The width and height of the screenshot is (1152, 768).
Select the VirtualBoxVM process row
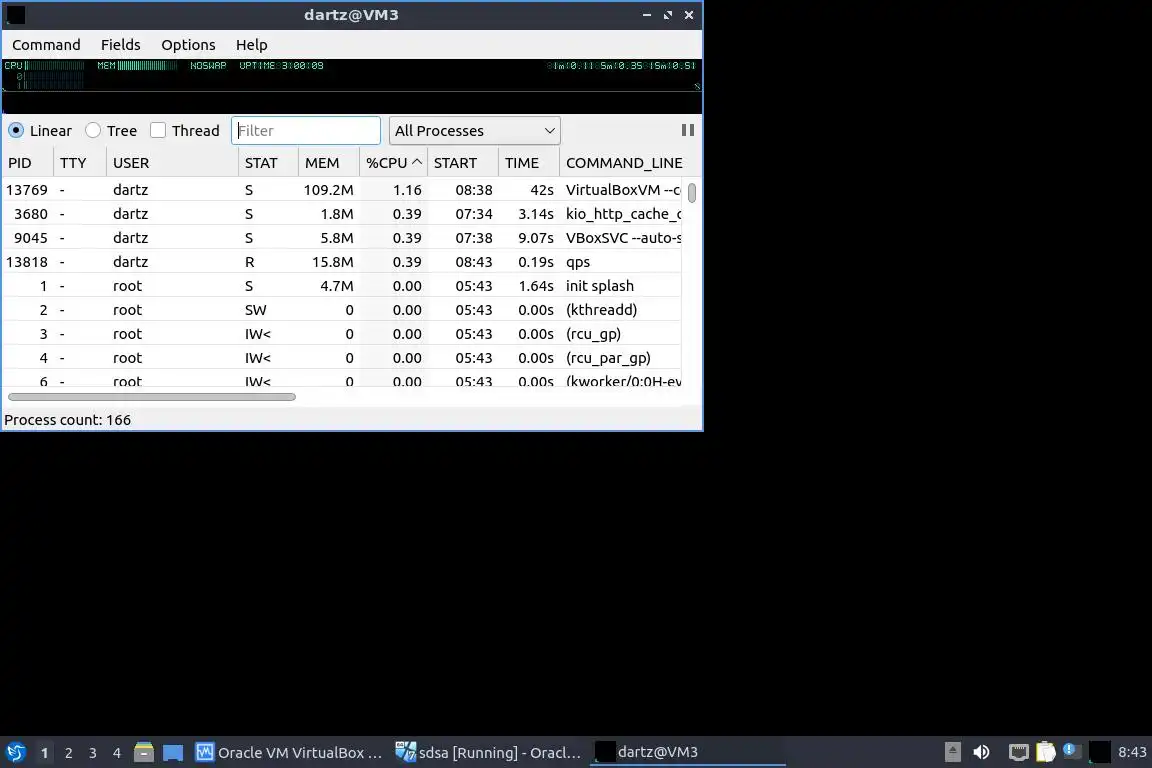342,190
